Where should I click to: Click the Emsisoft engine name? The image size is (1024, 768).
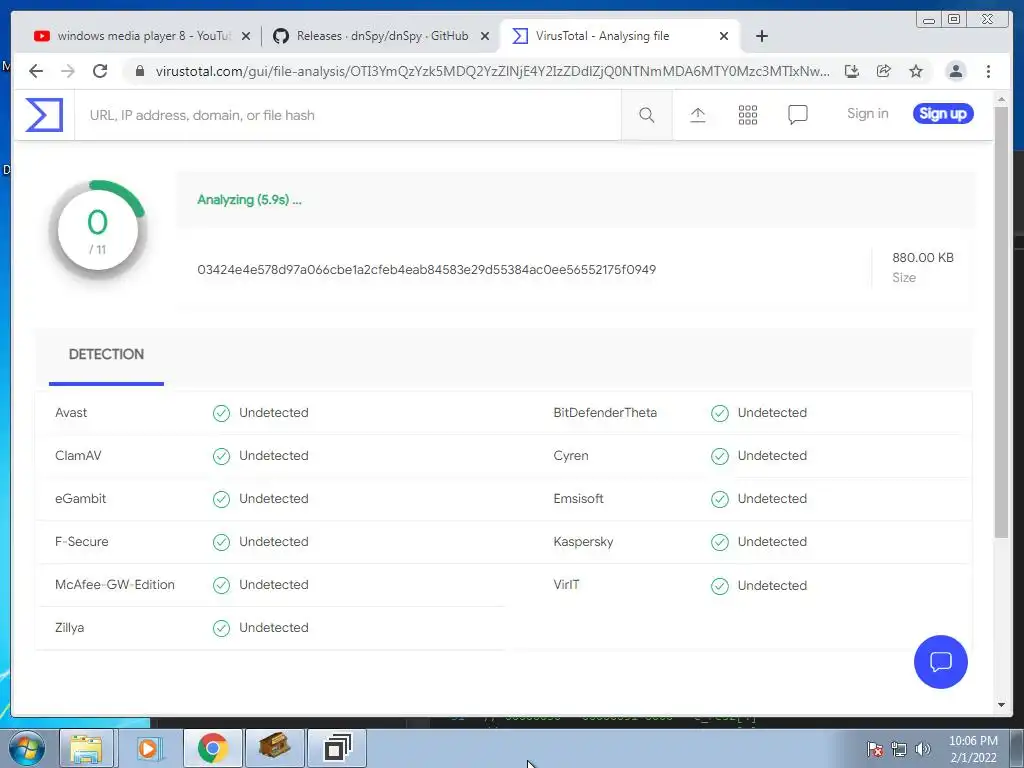click(579, 499)
